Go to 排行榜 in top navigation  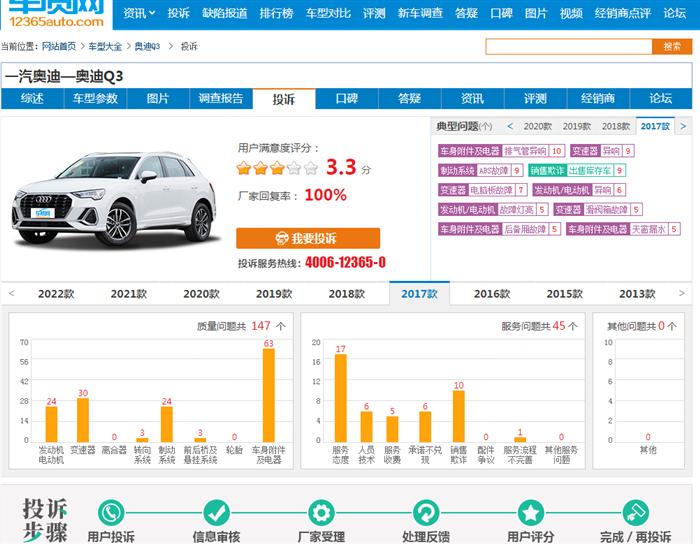tap(276, 13)
